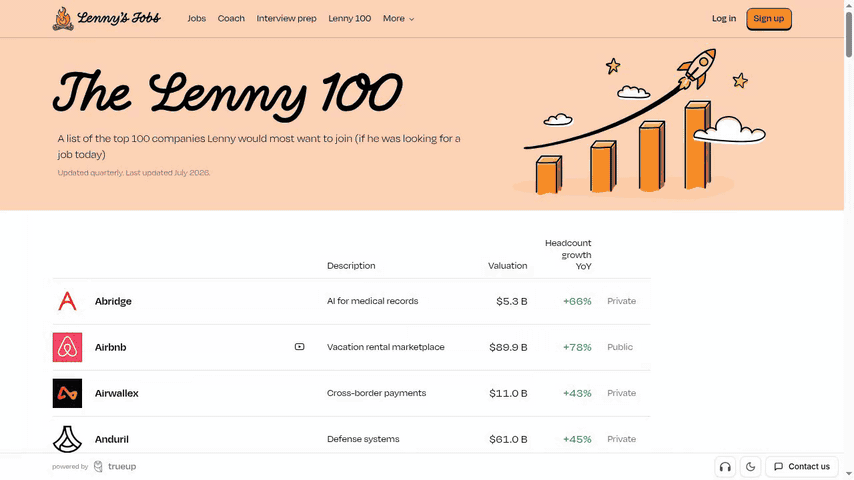
Task: Play the video icon in Airbnb row
Action: point(300,347)
